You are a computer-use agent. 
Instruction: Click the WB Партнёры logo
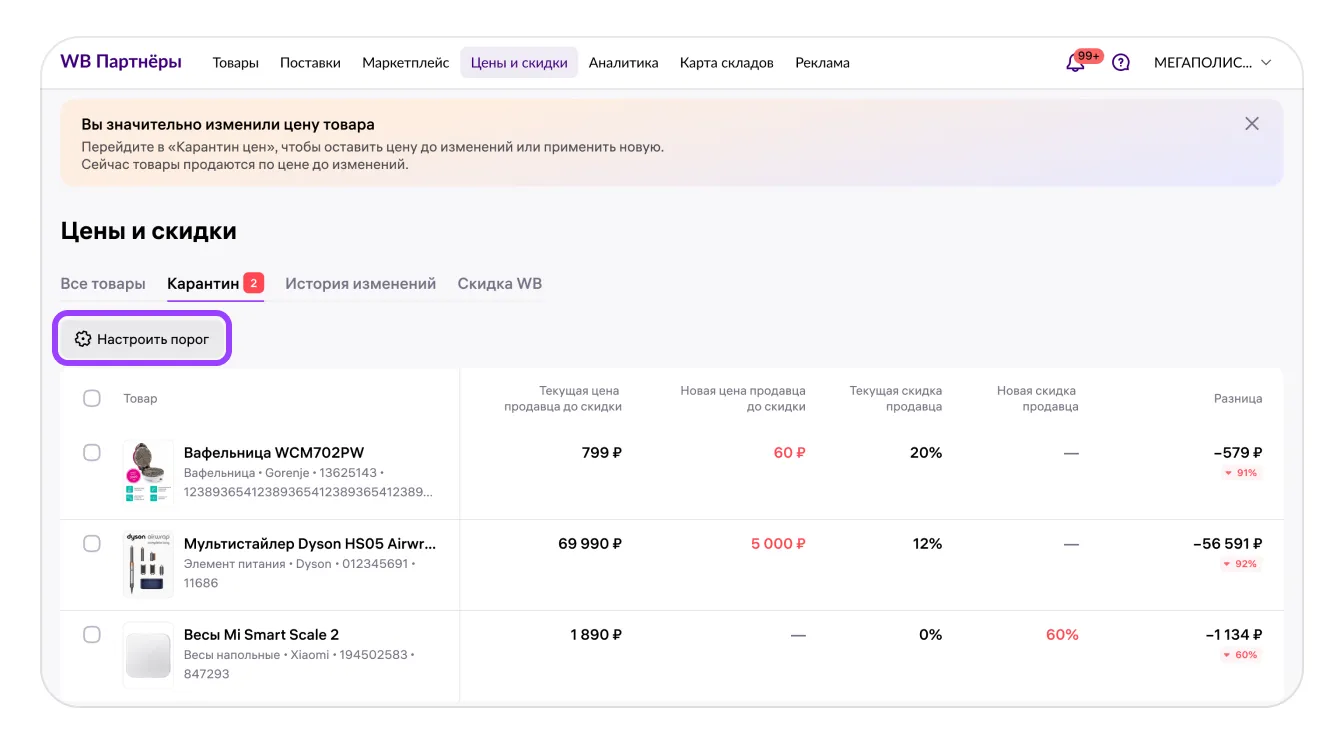tap(121, 62)
